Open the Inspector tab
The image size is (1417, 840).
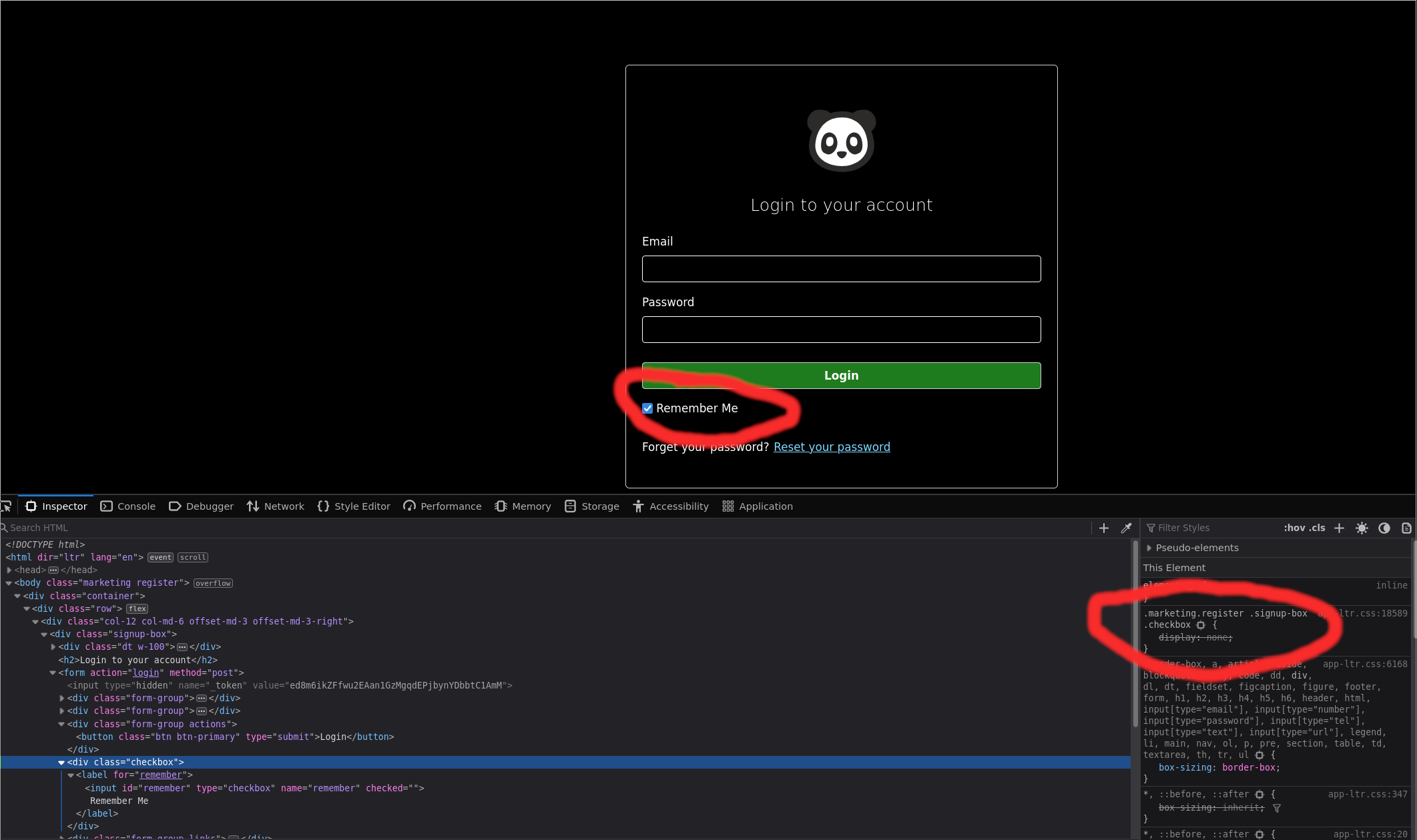tap(56, 506)
